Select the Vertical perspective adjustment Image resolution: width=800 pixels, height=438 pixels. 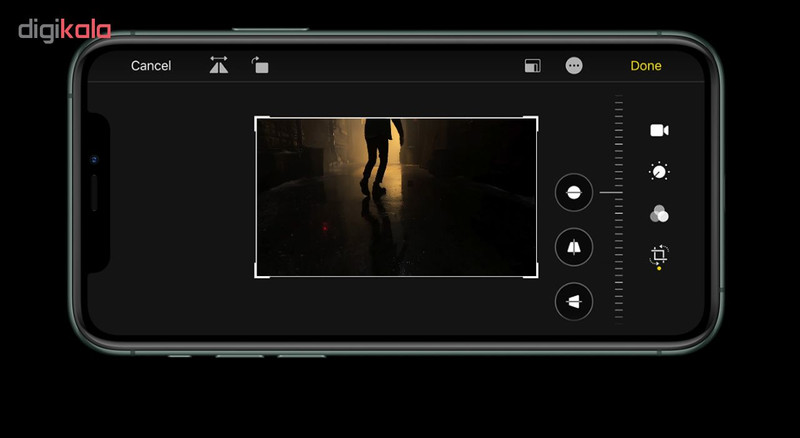tap(574, 247)
